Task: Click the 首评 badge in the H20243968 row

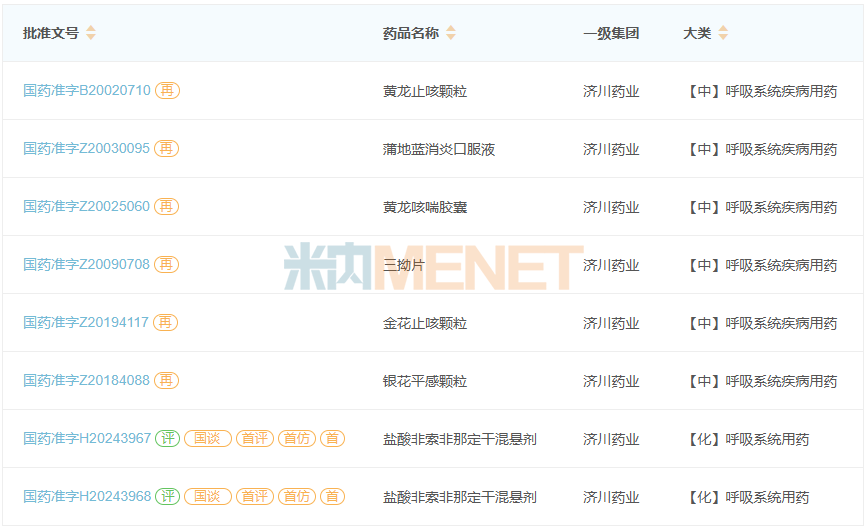Action: pos(255,497)
